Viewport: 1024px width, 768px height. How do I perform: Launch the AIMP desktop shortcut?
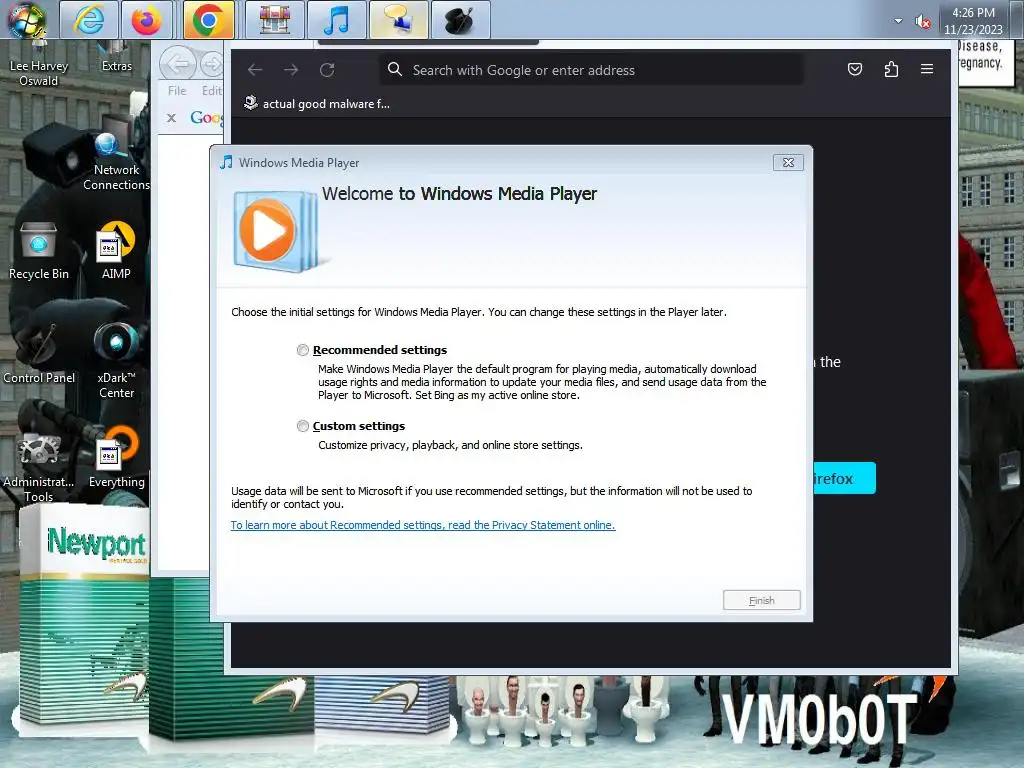click(116, 251)
